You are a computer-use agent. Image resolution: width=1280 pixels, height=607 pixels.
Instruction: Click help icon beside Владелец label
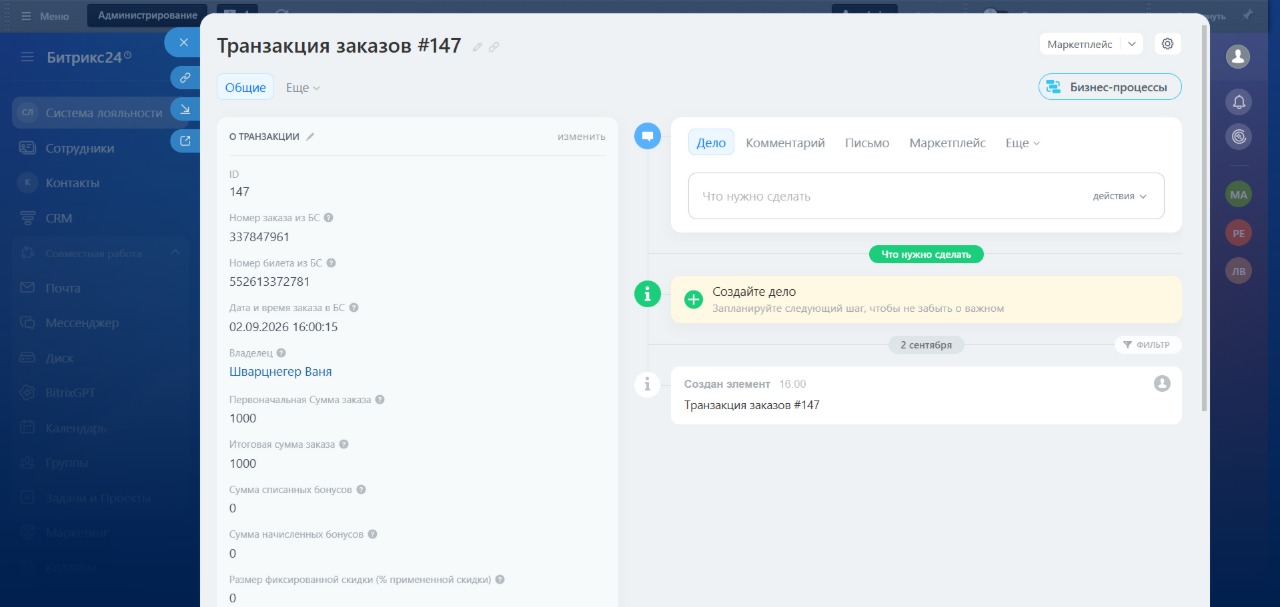[281, 353]
